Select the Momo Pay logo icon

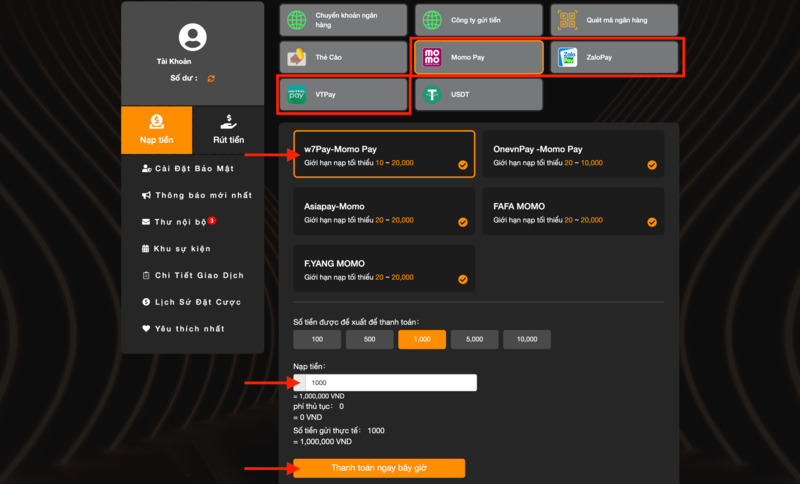pos(432,57)
